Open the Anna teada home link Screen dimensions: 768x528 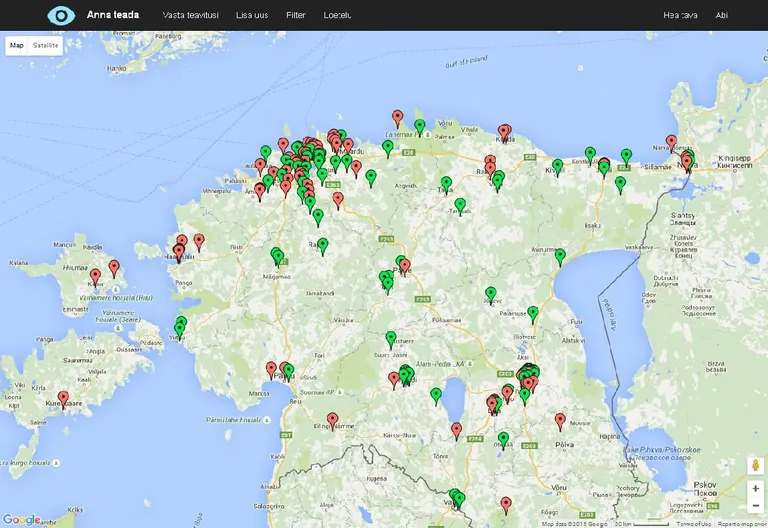pos(113,15)
